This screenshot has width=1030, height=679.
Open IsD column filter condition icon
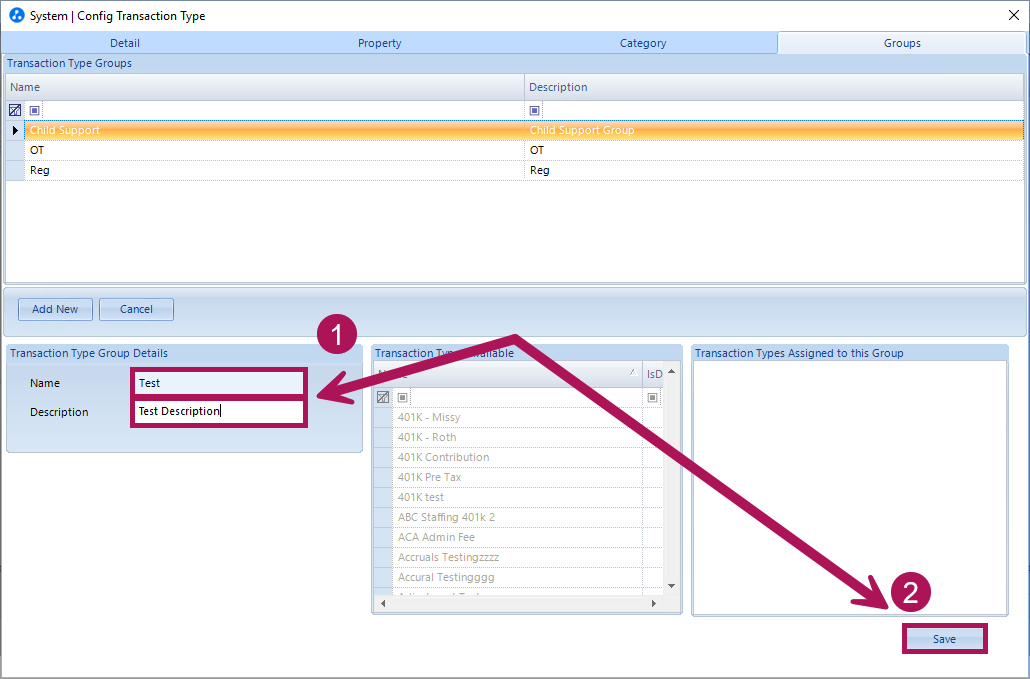tap(652, 397)
